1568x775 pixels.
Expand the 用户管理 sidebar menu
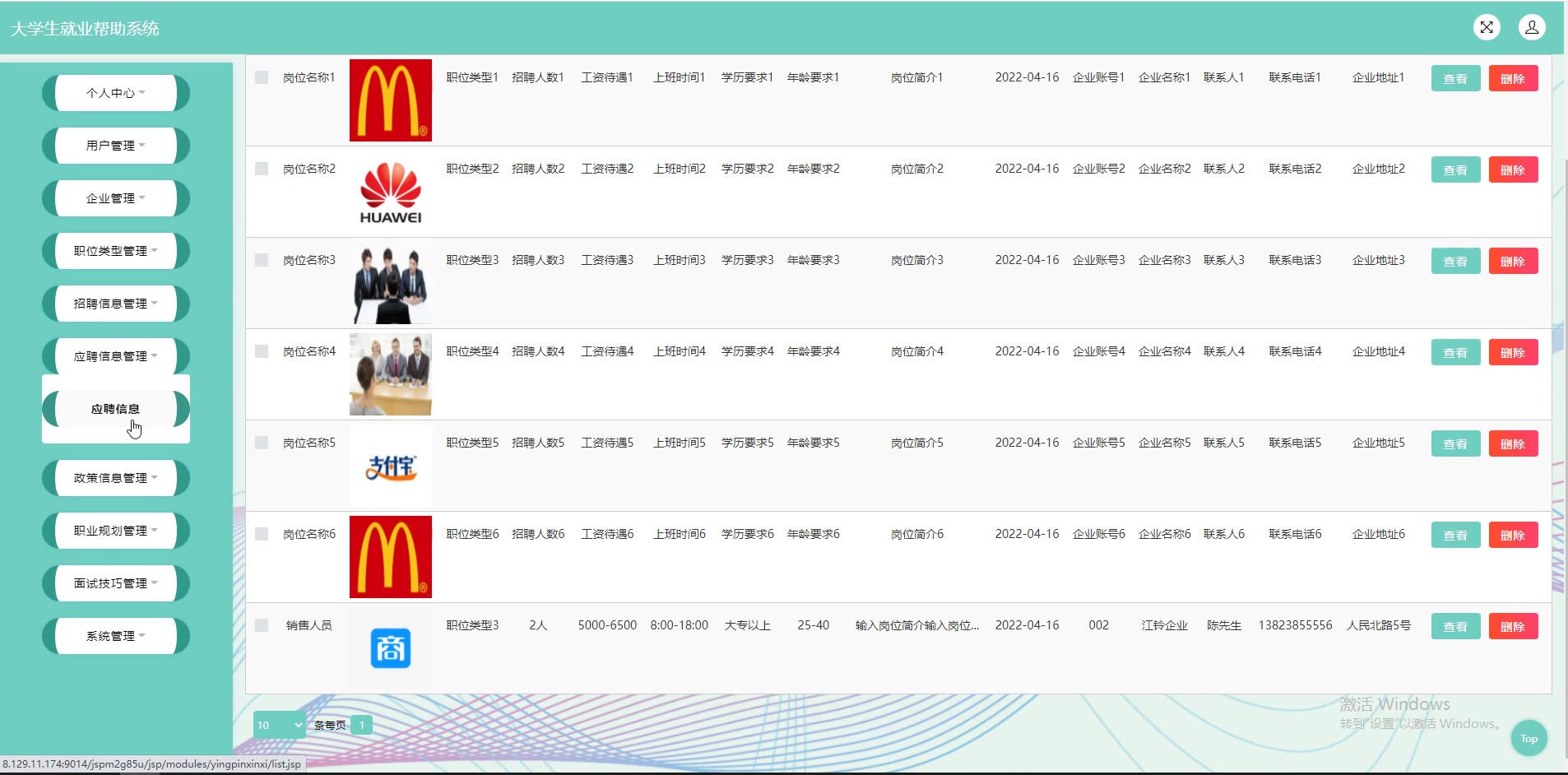tap(116, 146)
